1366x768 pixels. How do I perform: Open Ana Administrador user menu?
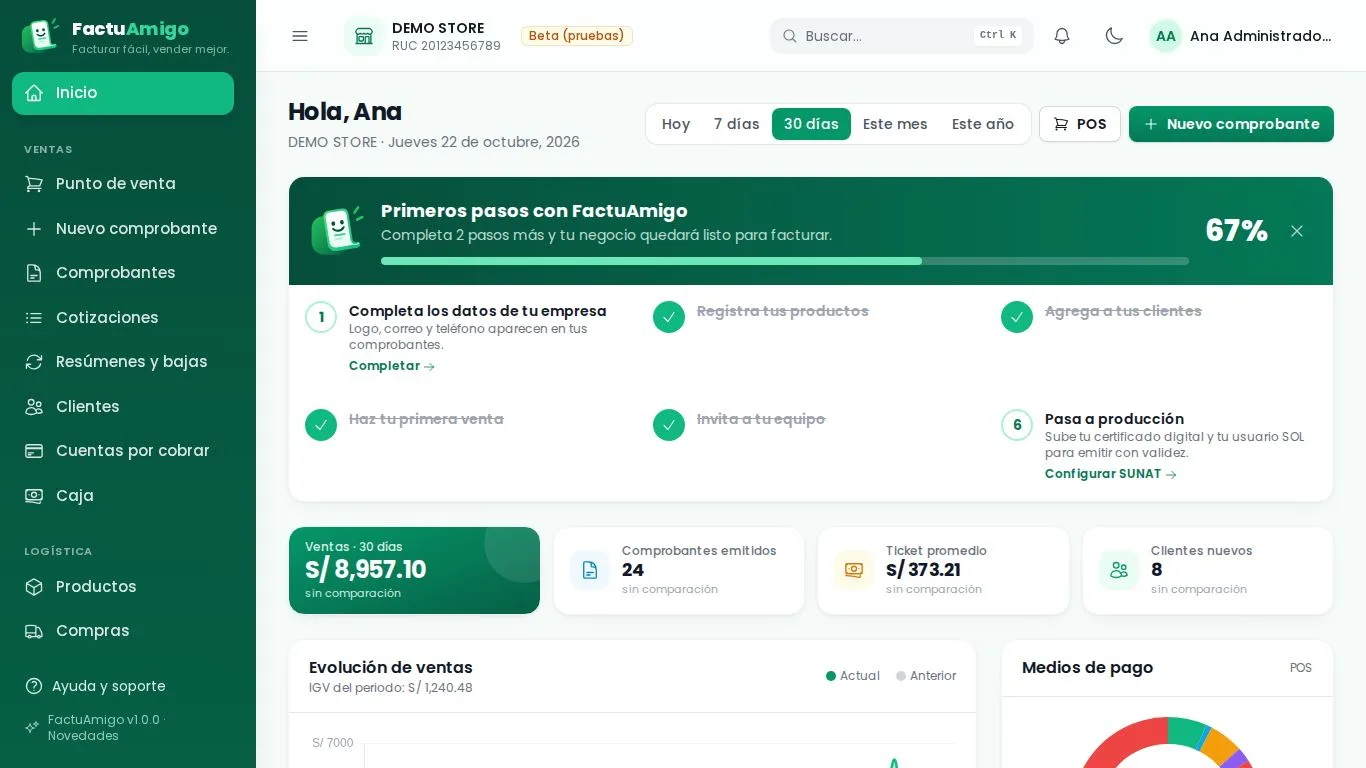point(1241,36)
